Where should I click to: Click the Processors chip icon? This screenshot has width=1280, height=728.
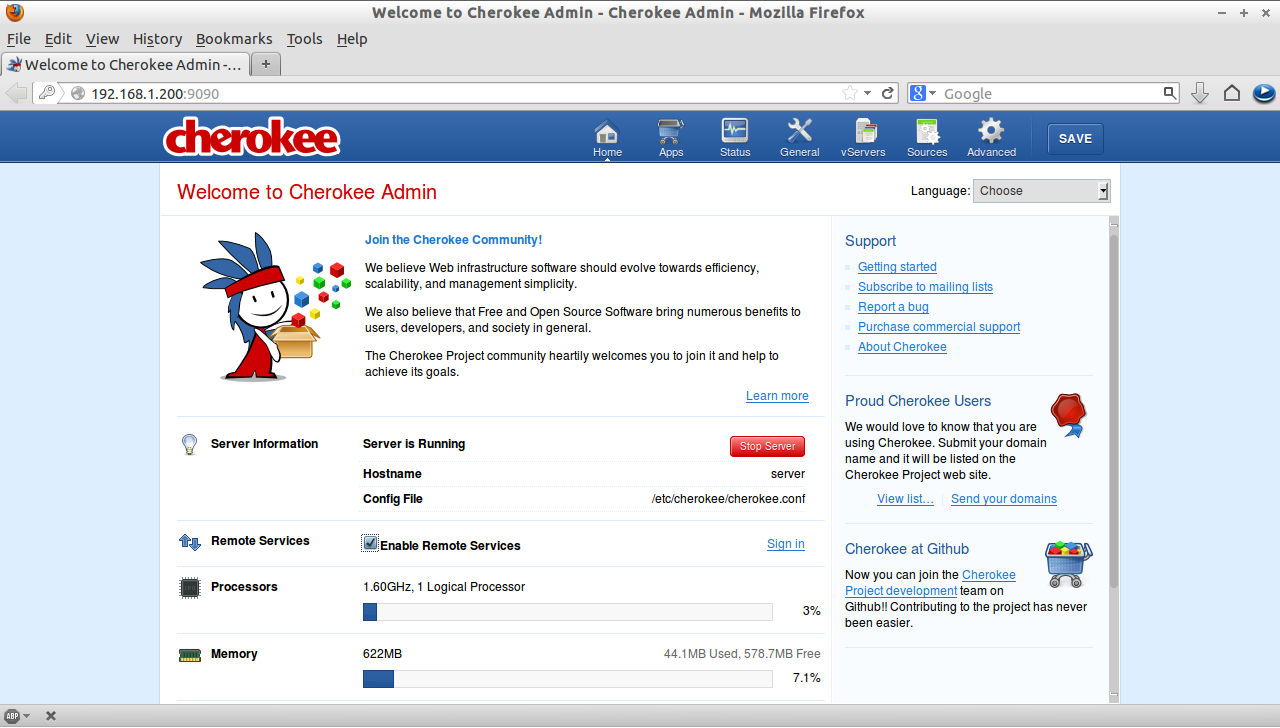click(x=189, y=588)
